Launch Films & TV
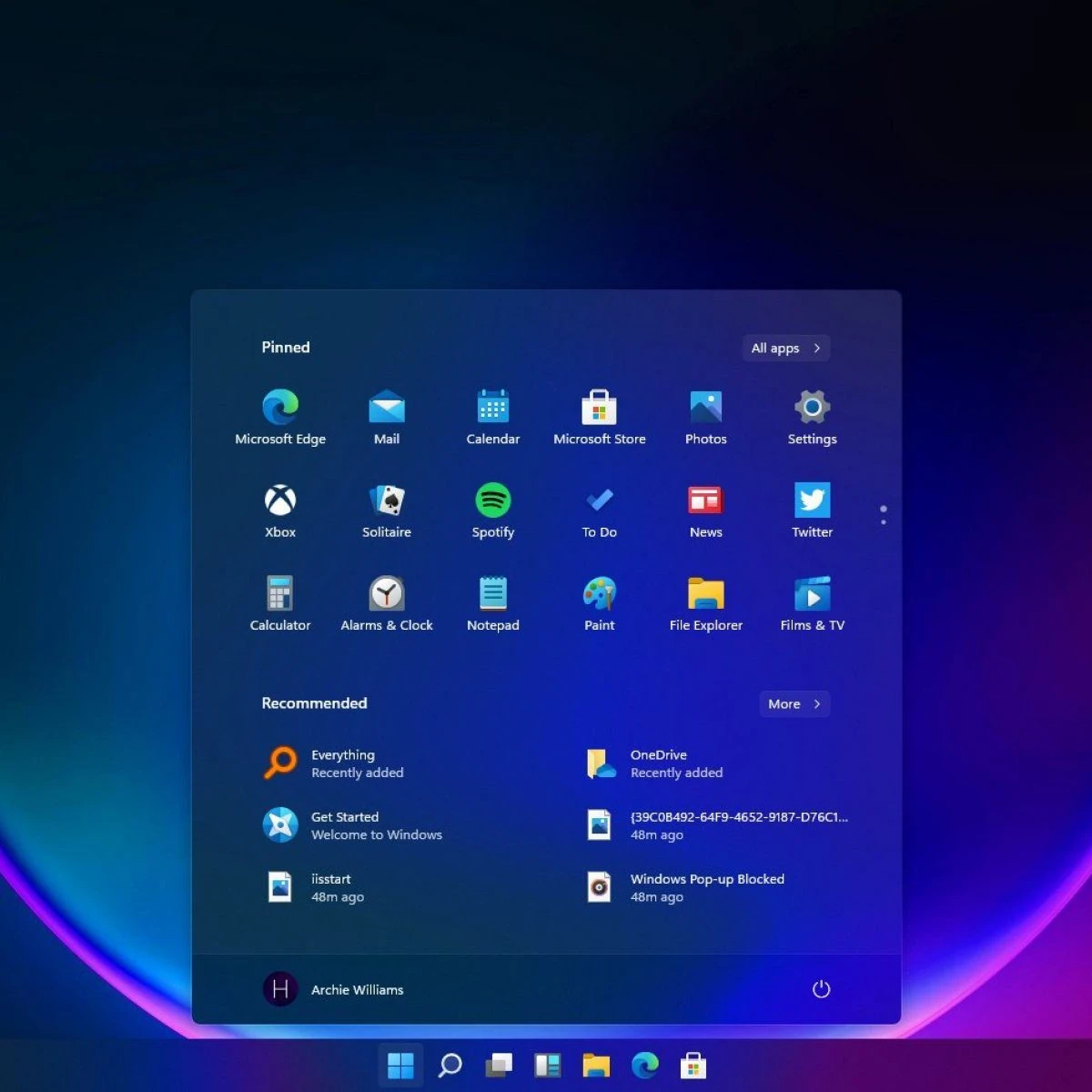The height and width of the screenshot is (1092, 1092). 813,603
